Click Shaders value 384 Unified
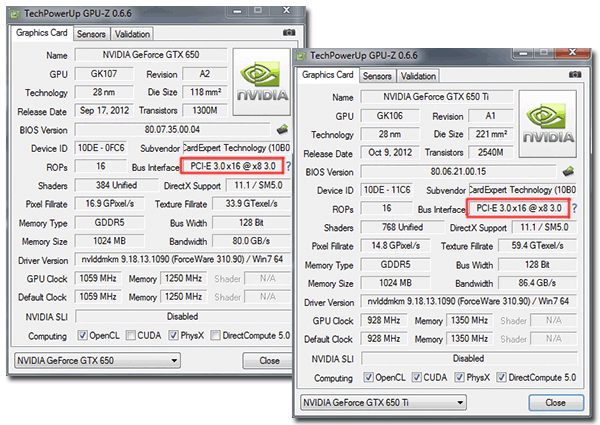Screen dimensions: 600x425 (116, 185)
